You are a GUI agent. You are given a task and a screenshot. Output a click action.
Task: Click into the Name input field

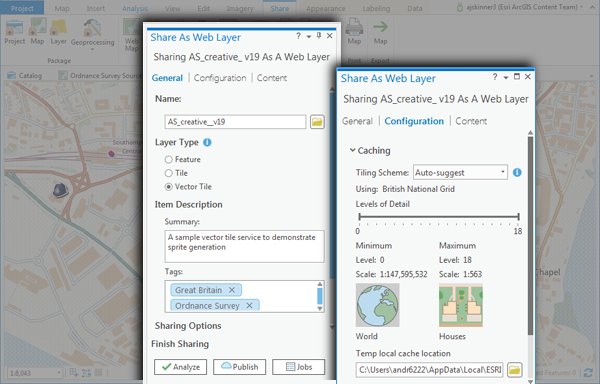[x=235, y=122]
